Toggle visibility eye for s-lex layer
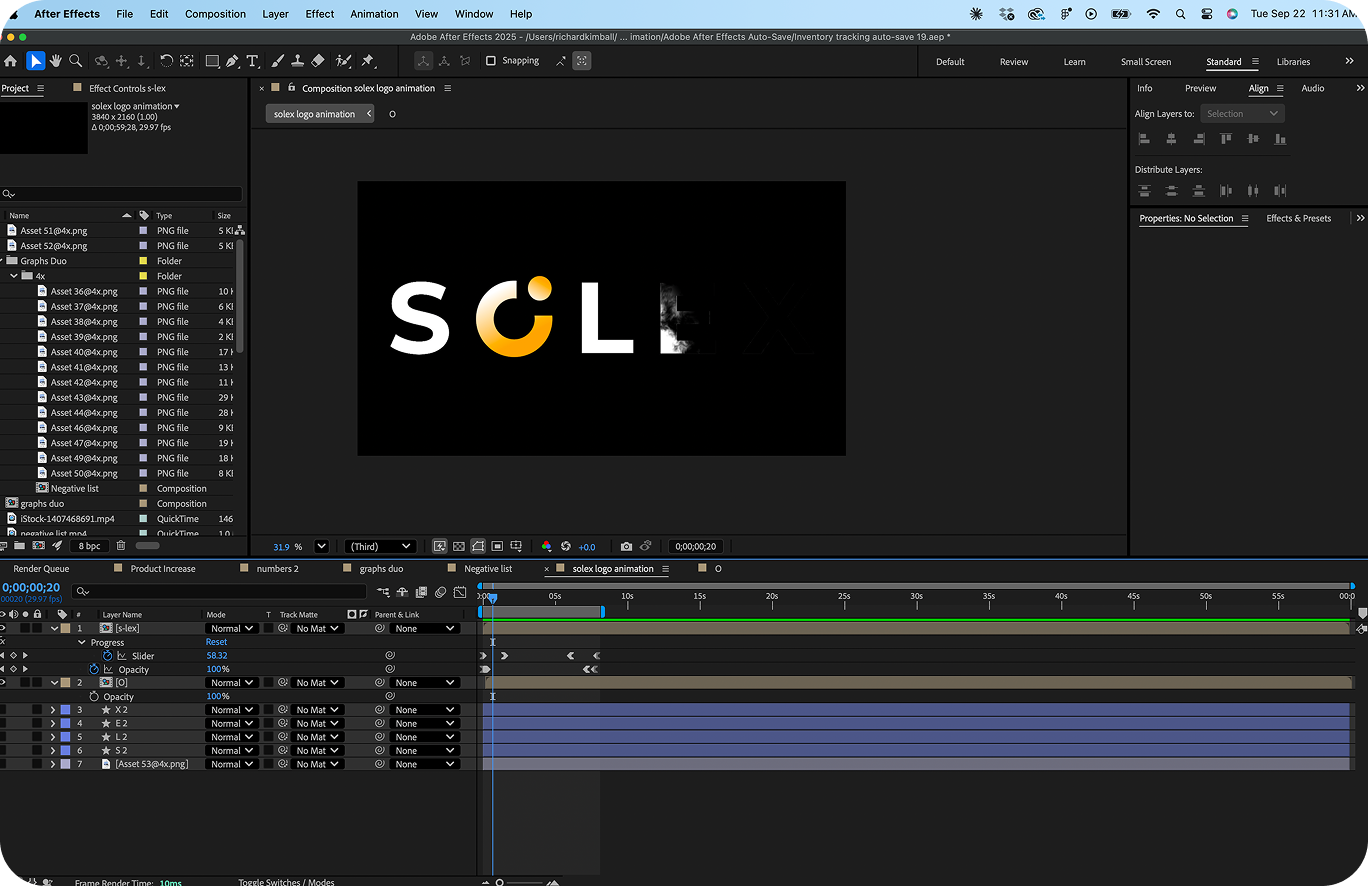 tap(3, 629)
